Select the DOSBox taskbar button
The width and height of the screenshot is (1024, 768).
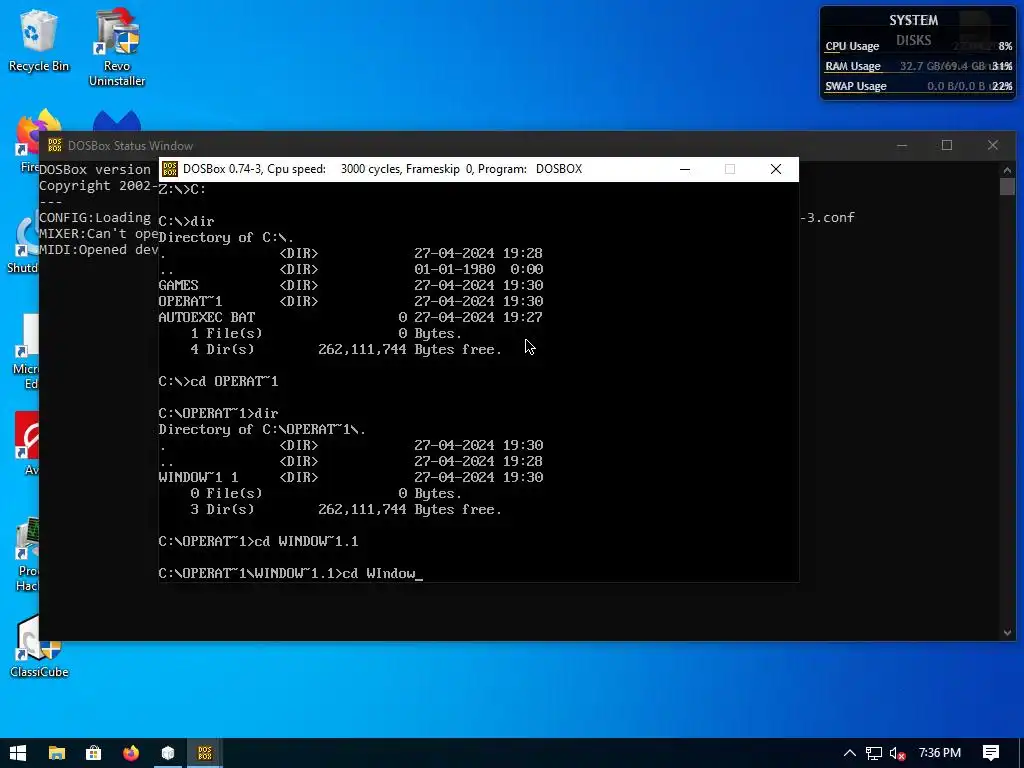pos(205,753)
